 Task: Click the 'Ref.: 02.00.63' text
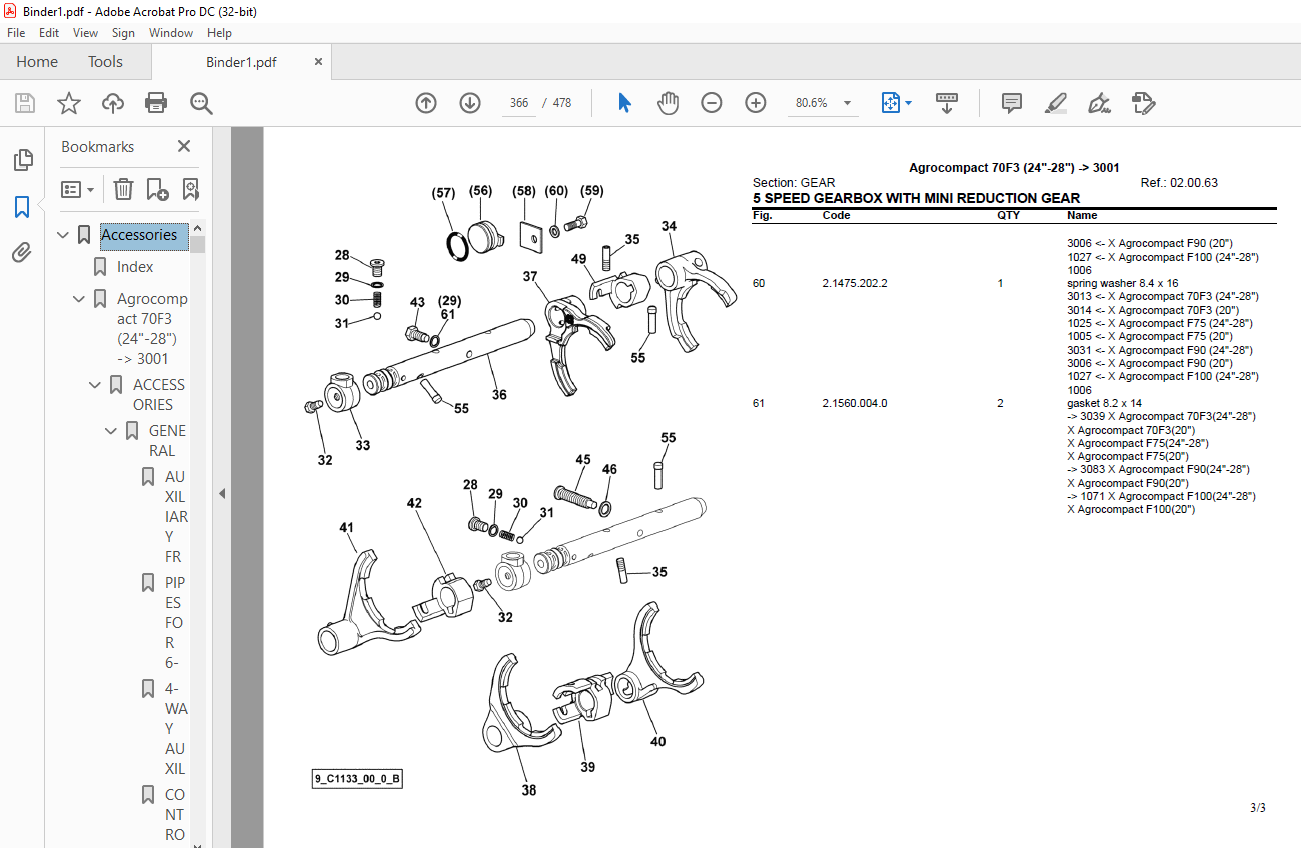coord(1179,183)
